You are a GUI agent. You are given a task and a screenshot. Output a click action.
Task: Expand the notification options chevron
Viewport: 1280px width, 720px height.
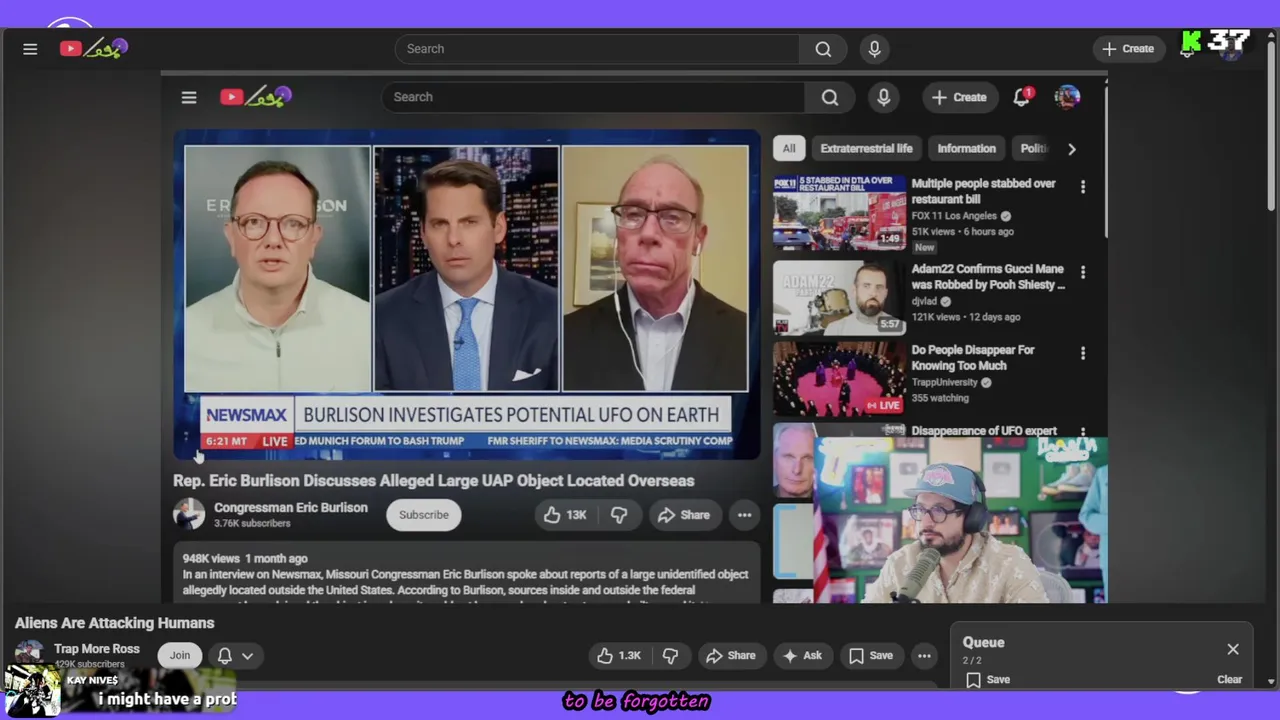pos(247,656)
